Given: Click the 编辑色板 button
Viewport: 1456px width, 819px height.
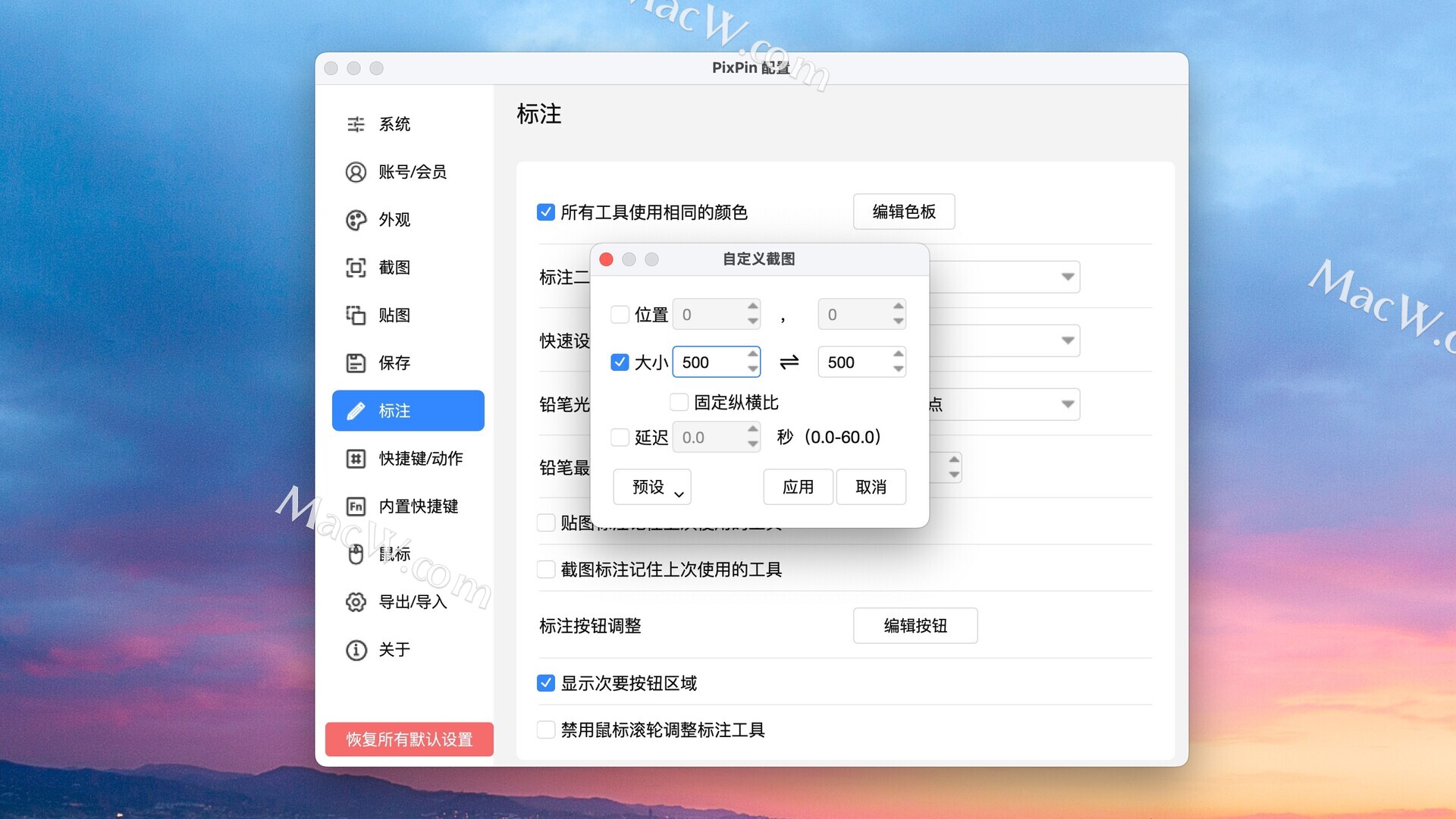Looking at the screenshot, I should click(903, 212).
